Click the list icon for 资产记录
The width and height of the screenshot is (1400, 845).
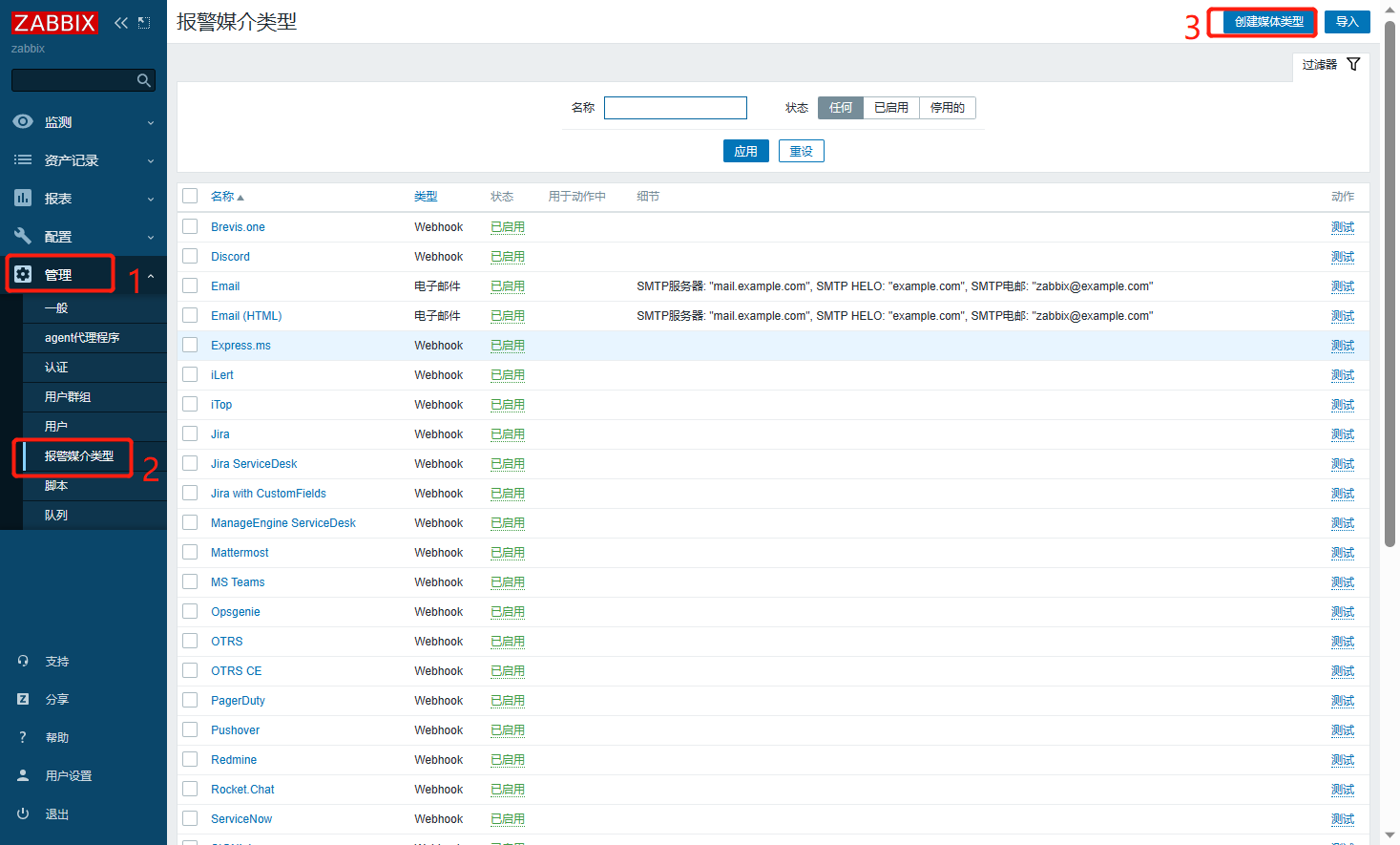click(x=23, y=159)
